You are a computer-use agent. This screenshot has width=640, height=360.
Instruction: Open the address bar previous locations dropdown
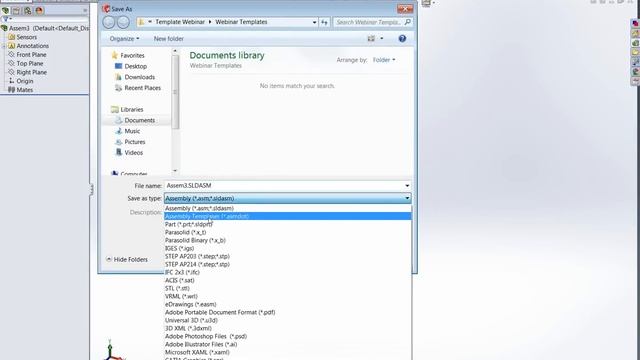pyautogui.click(x=314, y=22)
